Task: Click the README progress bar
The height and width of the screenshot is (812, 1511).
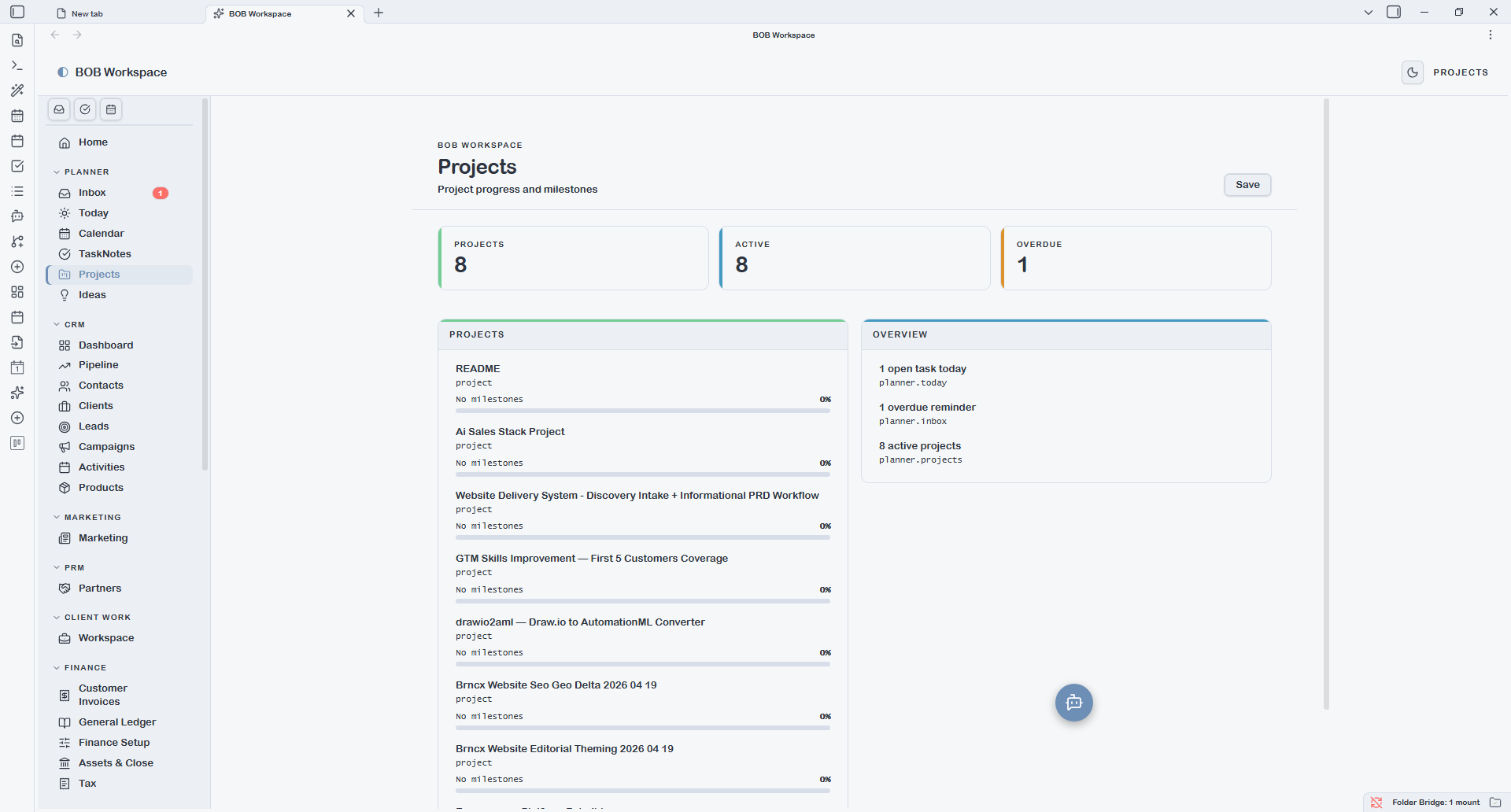Action: [x=643, y=411]
